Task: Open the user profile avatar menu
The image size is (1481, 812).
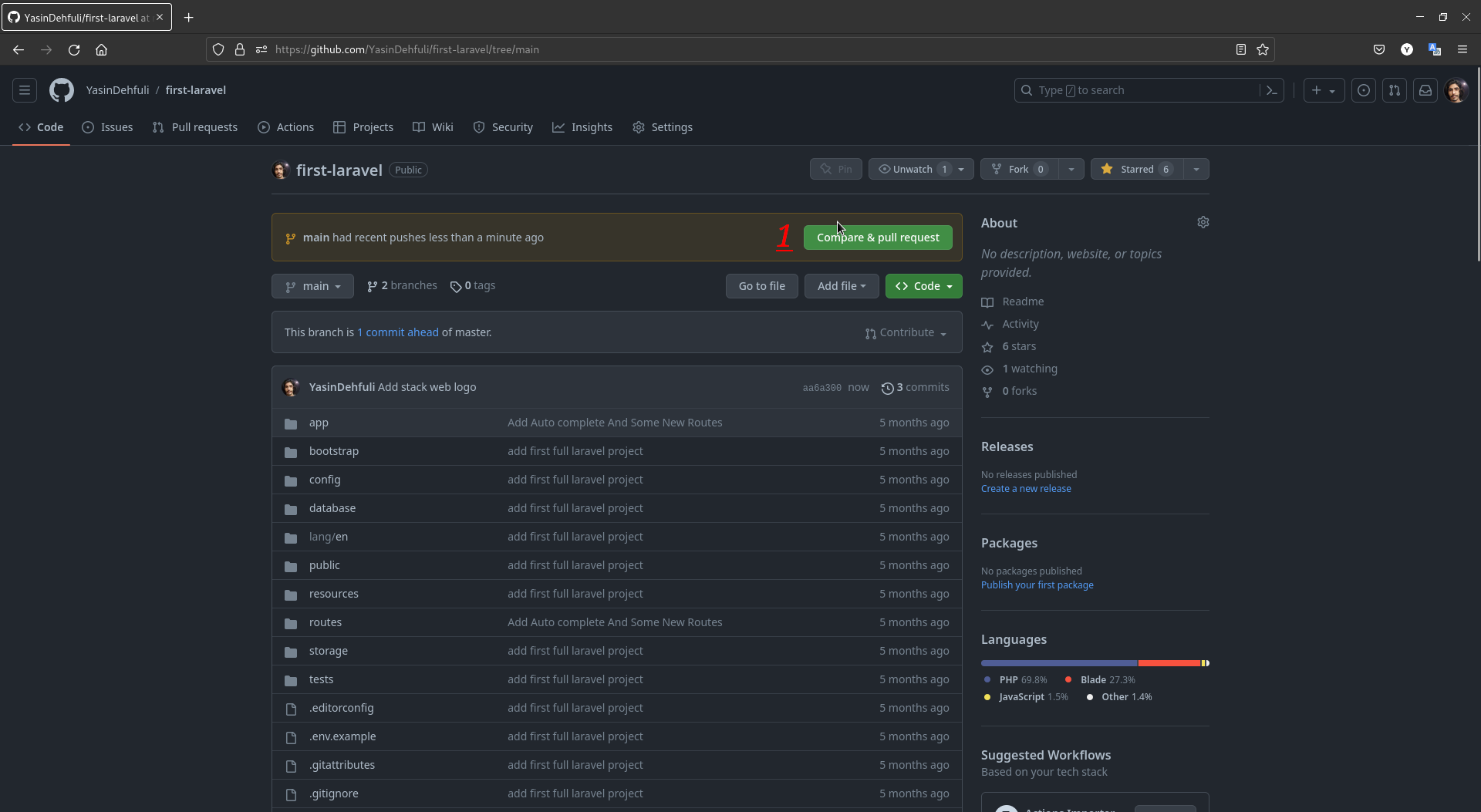Action: (x=1456, y=90)
